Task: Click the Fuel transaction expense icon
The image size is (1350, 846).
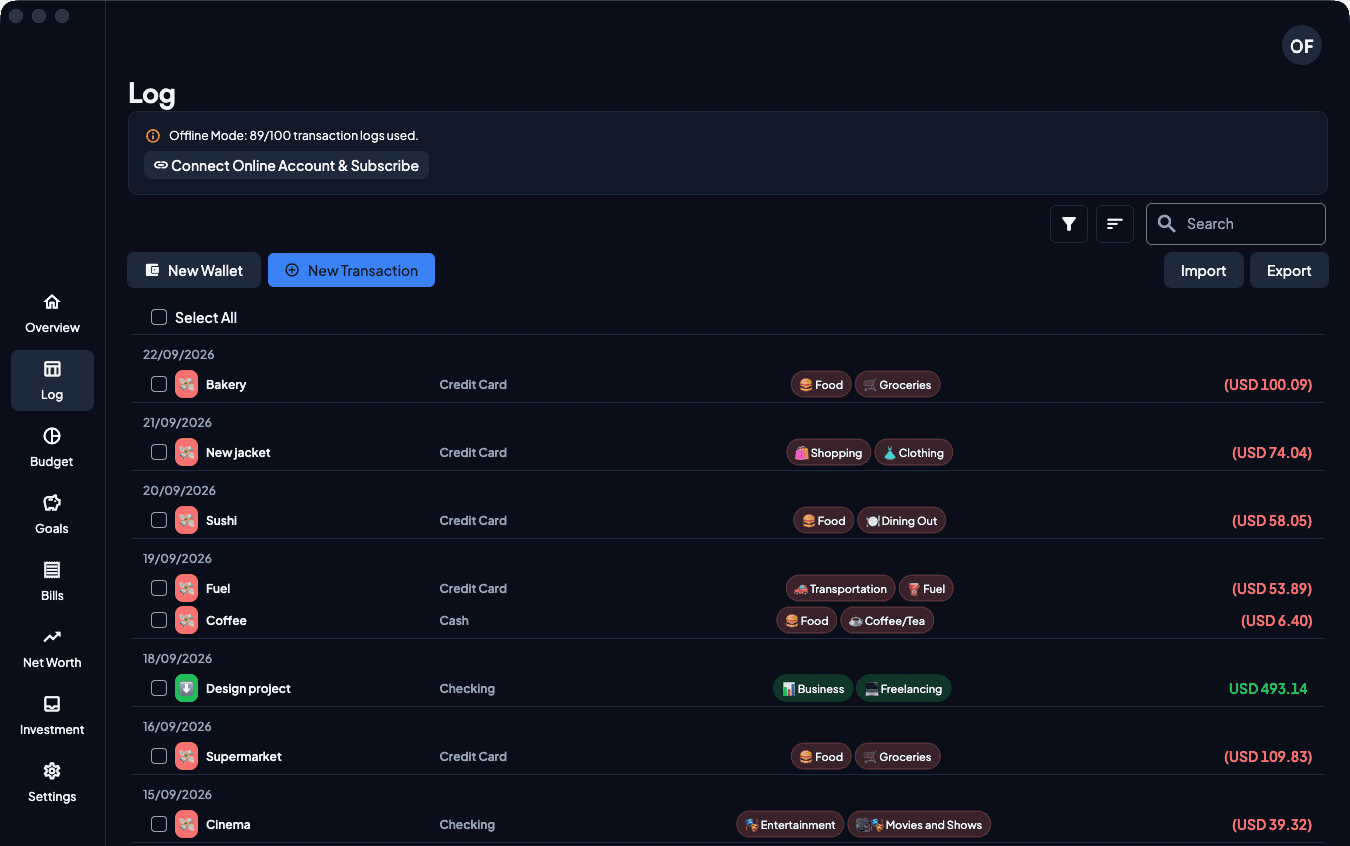Action: [186, 588]
